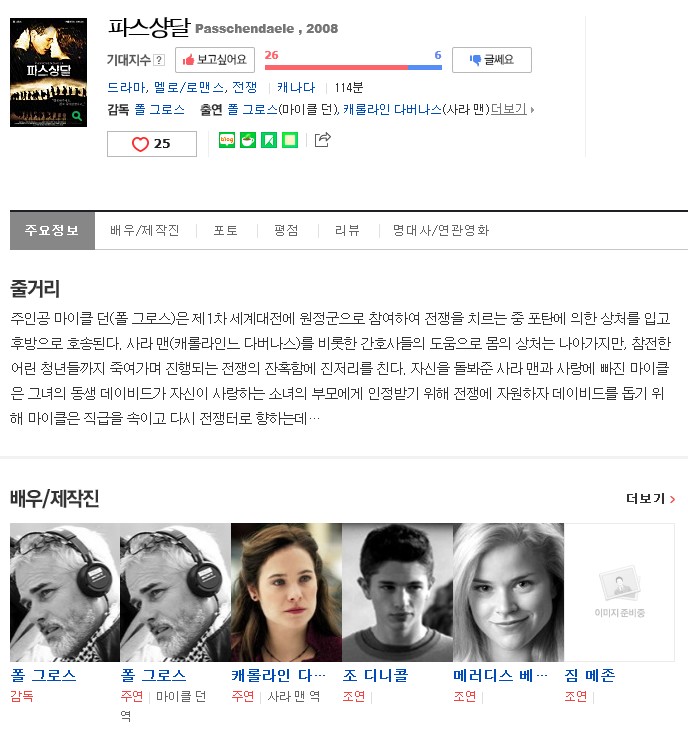Click the yellow memo share icon
This screenshot has width=688, height=732.
(x=290, y=140)
